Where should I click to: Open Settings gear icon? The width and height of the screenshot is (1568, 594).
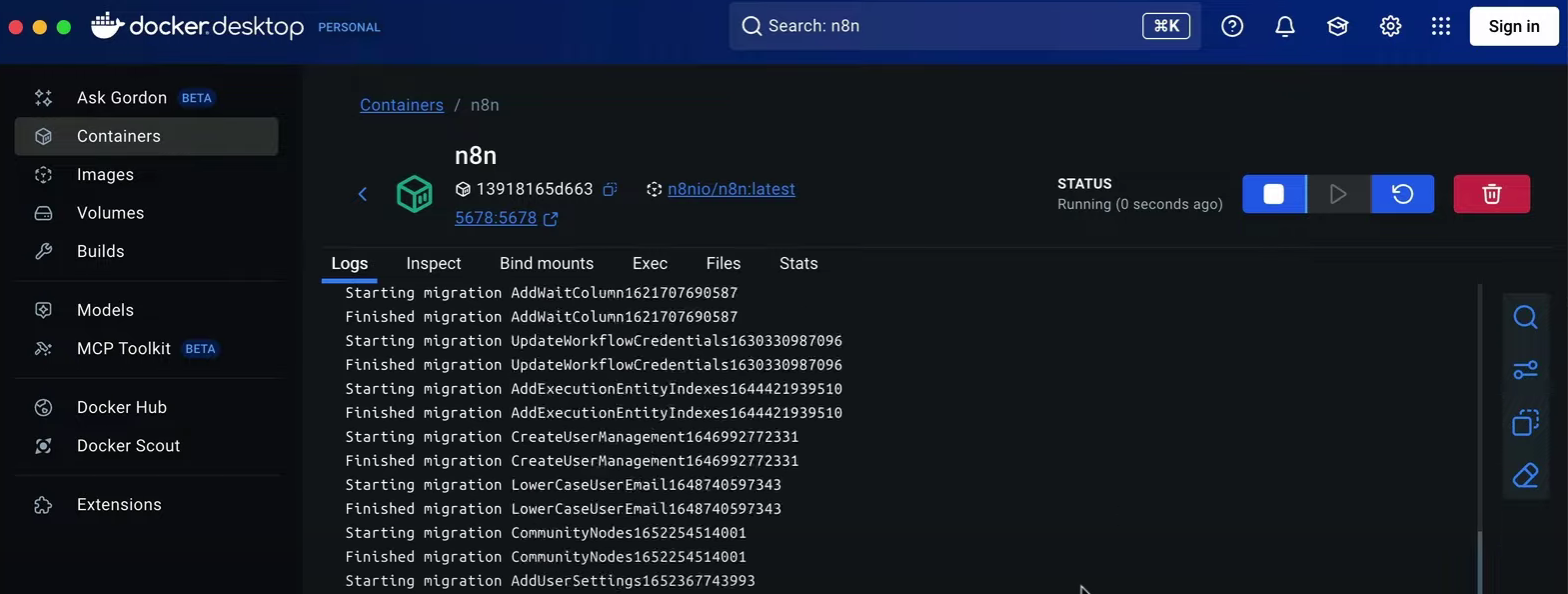(1390, 26)
